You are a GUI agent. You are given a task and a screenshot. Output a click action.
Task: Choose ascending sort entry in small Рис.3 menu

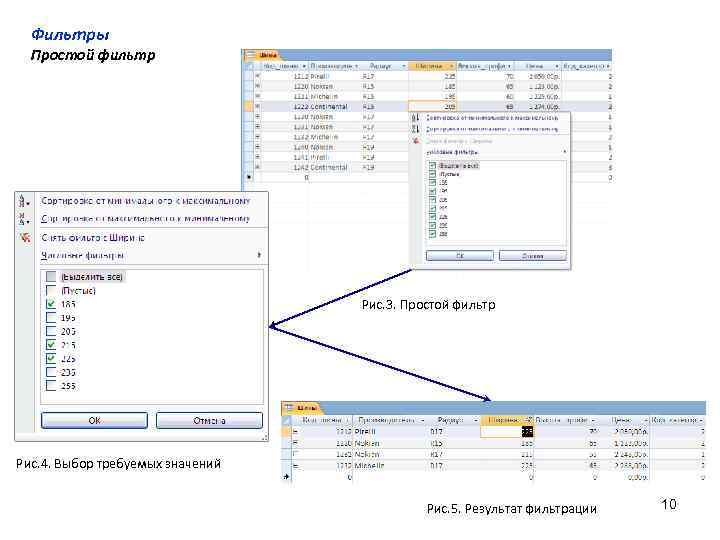(x=492, y=118)
